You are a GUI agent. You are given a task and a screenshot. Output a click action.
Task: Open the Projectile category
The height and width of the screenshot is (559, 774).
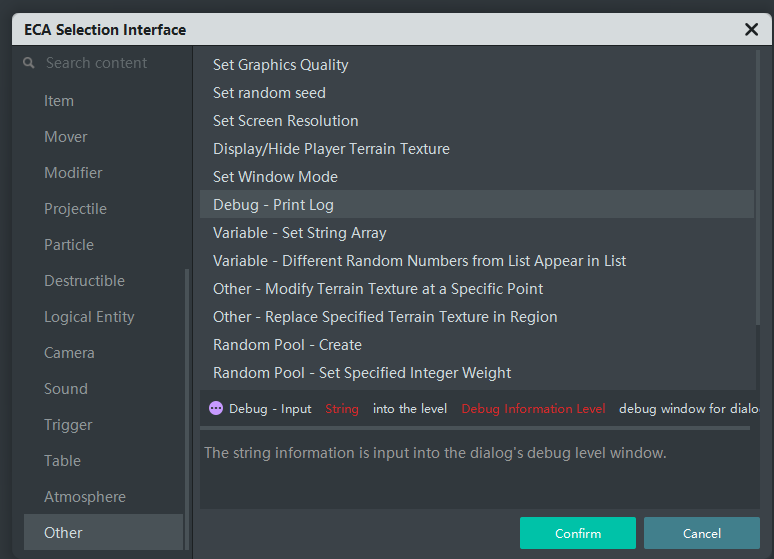(75, 209)
